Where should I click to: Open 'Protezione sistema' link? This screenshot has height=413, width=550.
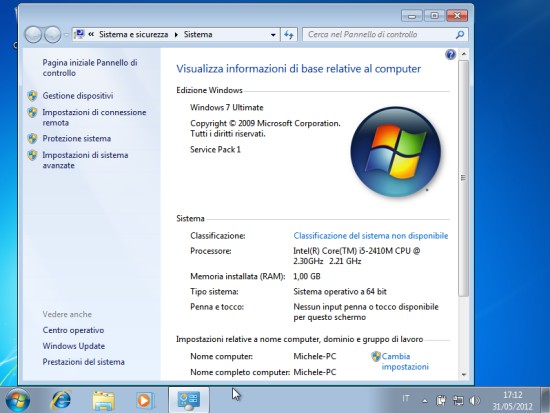[x=76, y=138]
